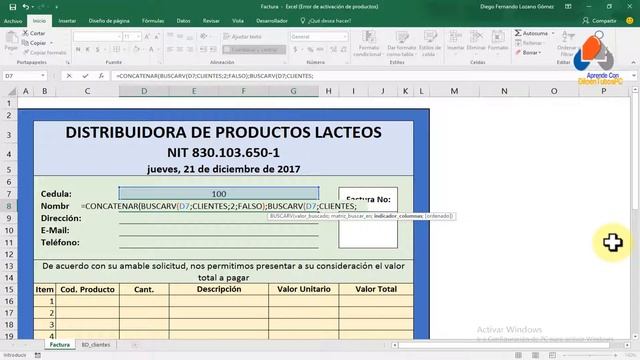This screenshot has height=360, width=640.
Task: Expand the Copiar dropdown arrow
Action: click(x=51, y=43)
